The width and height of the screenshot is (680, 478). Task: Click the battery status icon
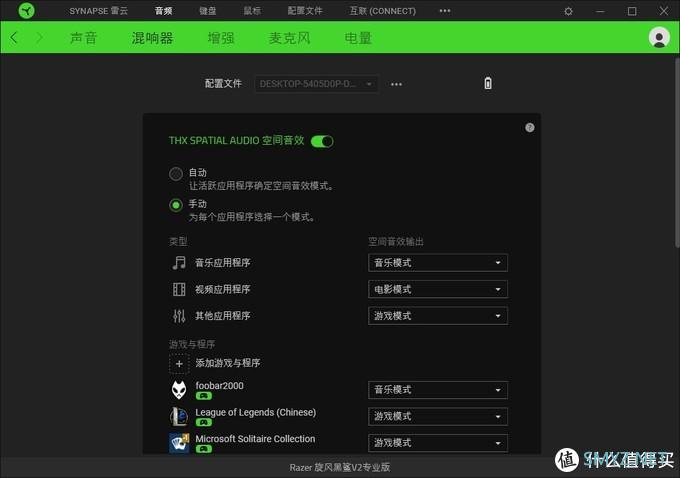[x=488, y=83]
